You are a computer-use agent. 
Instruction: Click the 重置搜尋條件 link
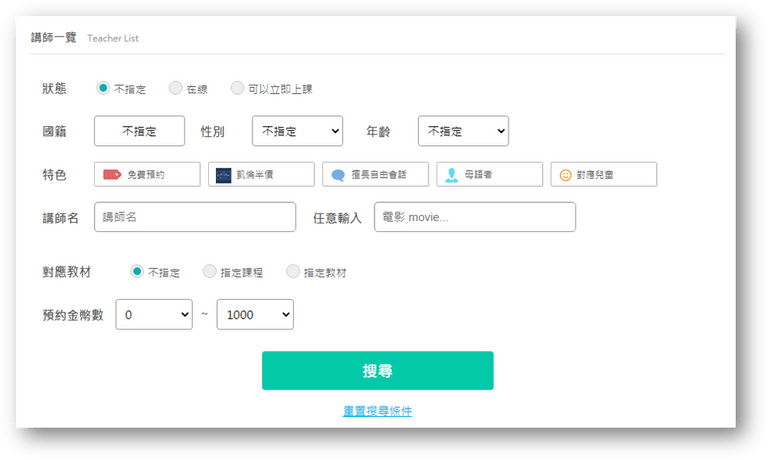point(378,411)
